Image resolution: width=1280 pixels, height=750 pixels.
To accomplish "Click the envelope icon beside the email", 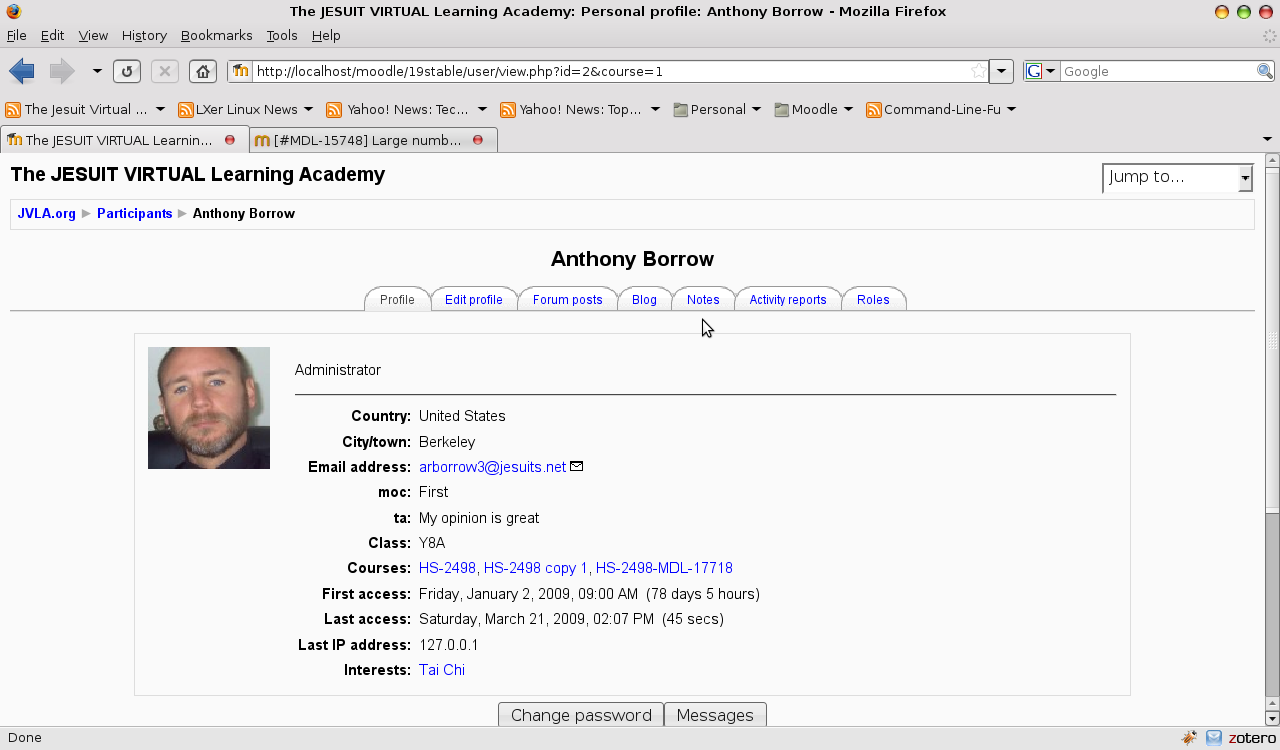I will [x=576, y=466].
